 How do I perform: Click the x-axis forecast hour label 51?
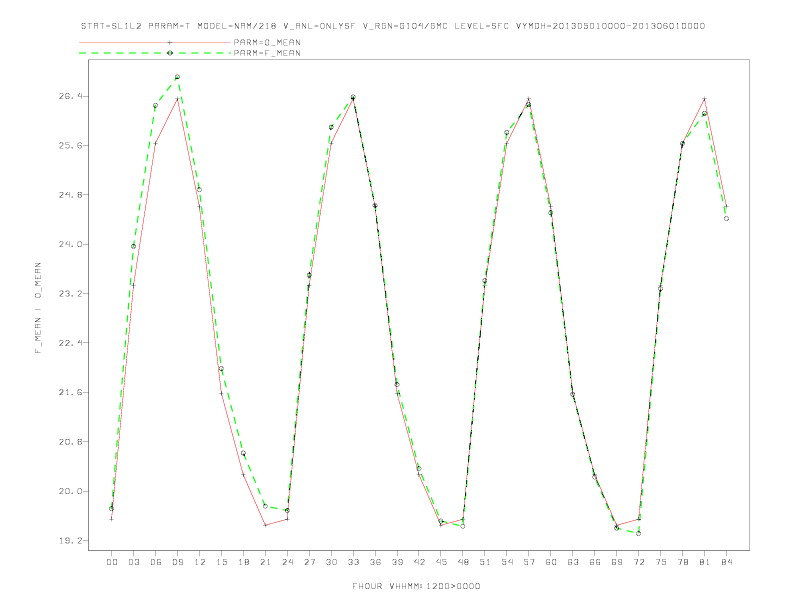485,562
